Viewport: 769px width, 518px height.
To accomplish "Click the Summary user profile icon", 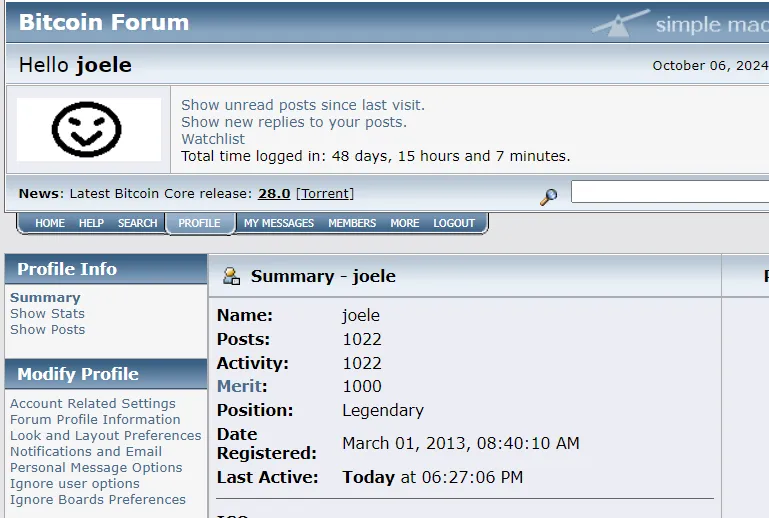I will coord(231,276).
